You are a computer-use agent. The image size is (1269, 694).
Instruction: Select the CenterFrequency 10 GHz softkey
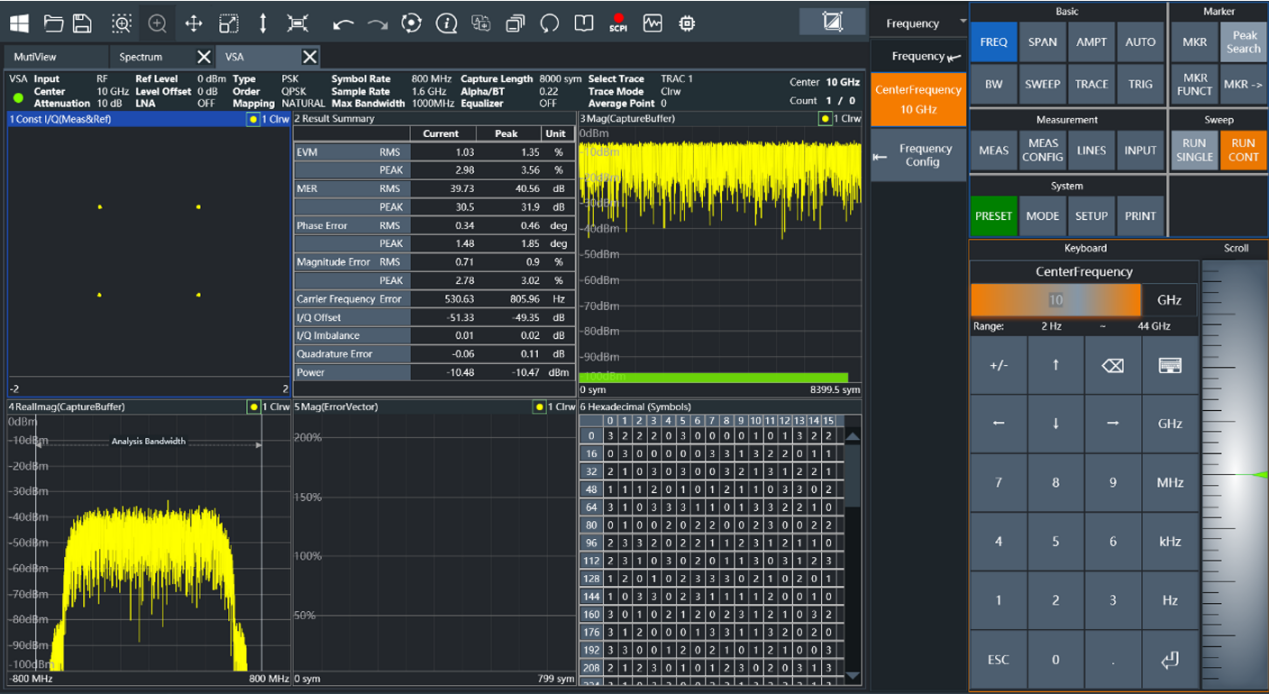click(918, 99)
